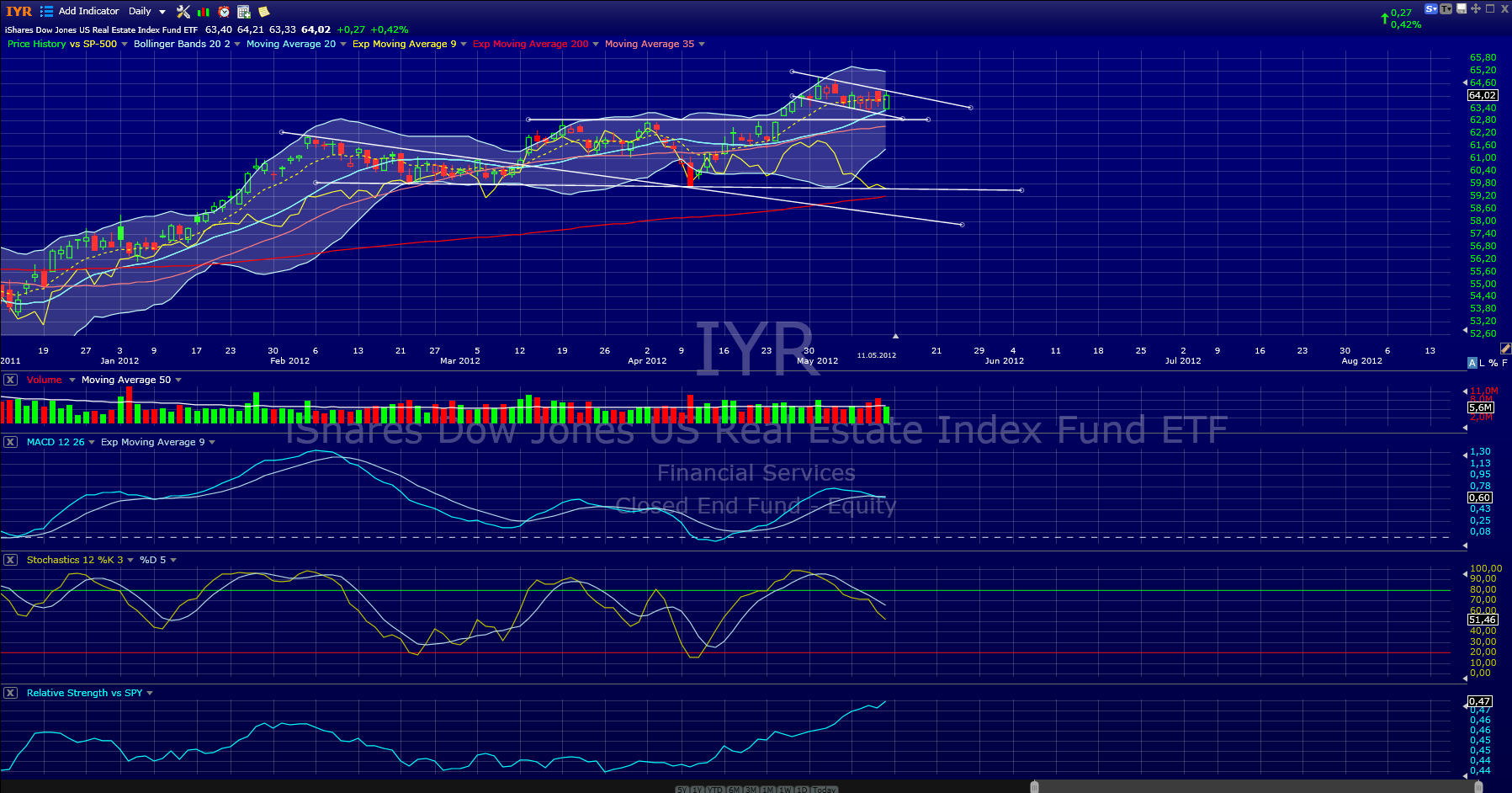This screenshot has height=793, width=1512.
Task: Open the MACD 12 26 menu
Action: [92, 442]
